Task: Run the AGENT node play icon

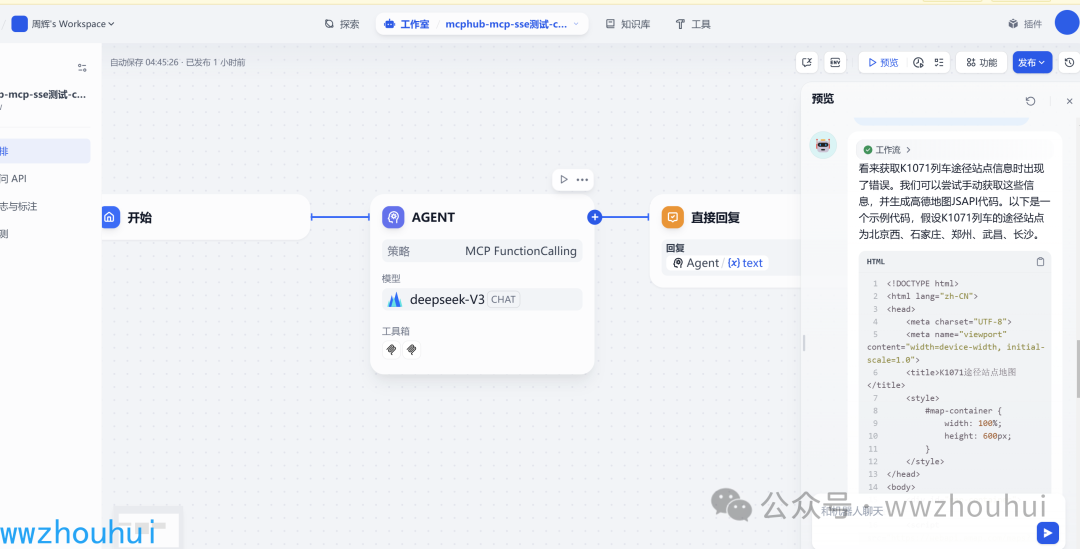Action: (x=564, y=180)
